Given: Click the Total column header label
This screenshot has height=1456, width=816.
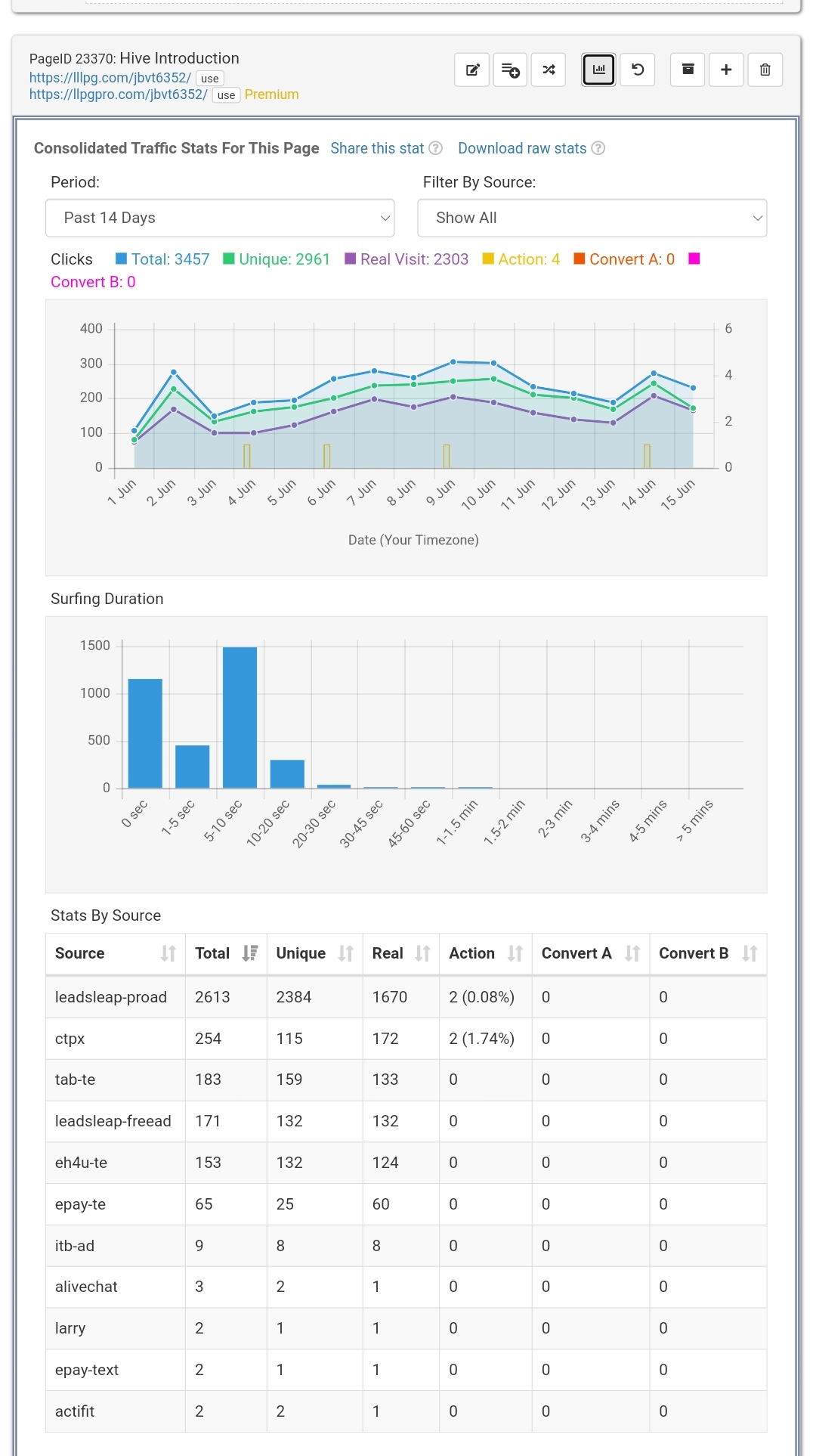Looking at the screenshot, I should 212,953.
